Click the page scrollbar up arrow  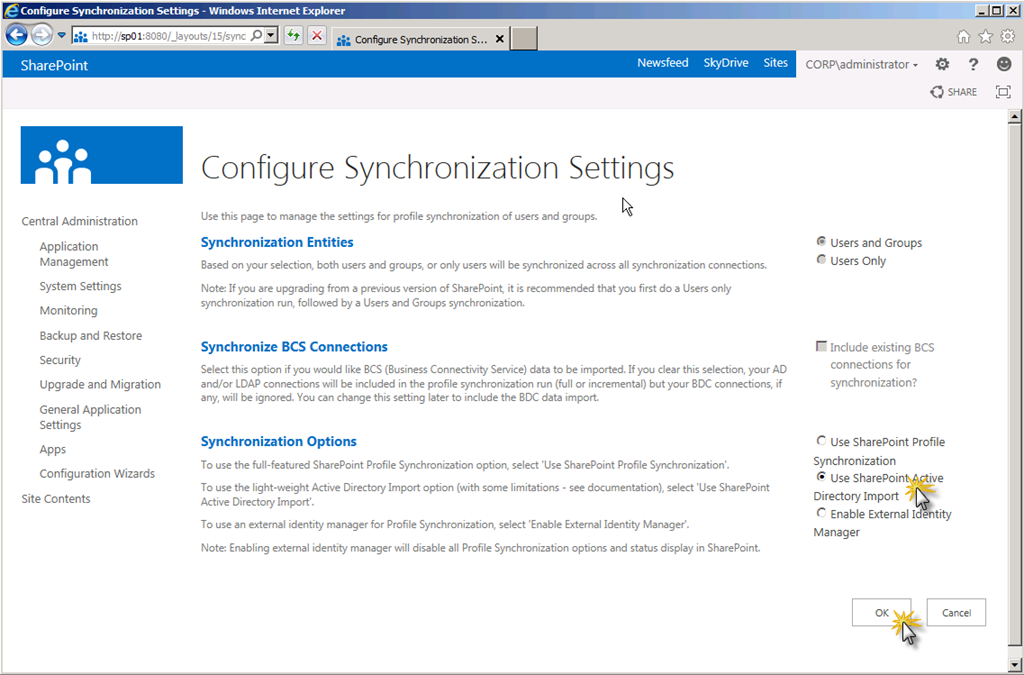click(x=1014, y=117)
